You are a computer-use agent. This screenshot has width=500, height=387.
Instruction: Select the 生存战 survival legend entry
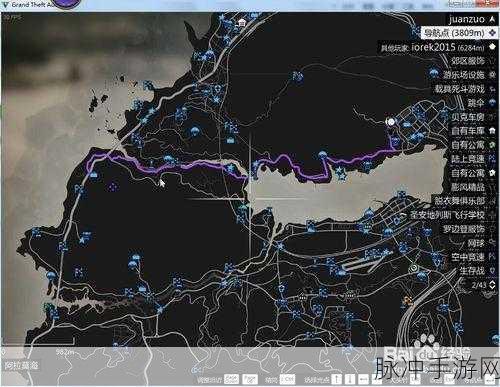478,271
